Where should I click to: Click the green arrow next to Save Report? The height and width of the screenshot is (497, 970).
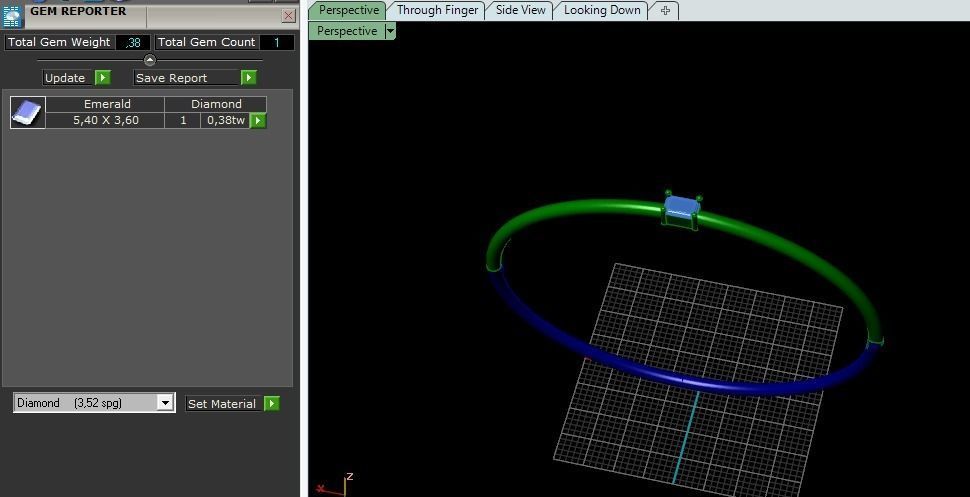click(x=249, y=78)
